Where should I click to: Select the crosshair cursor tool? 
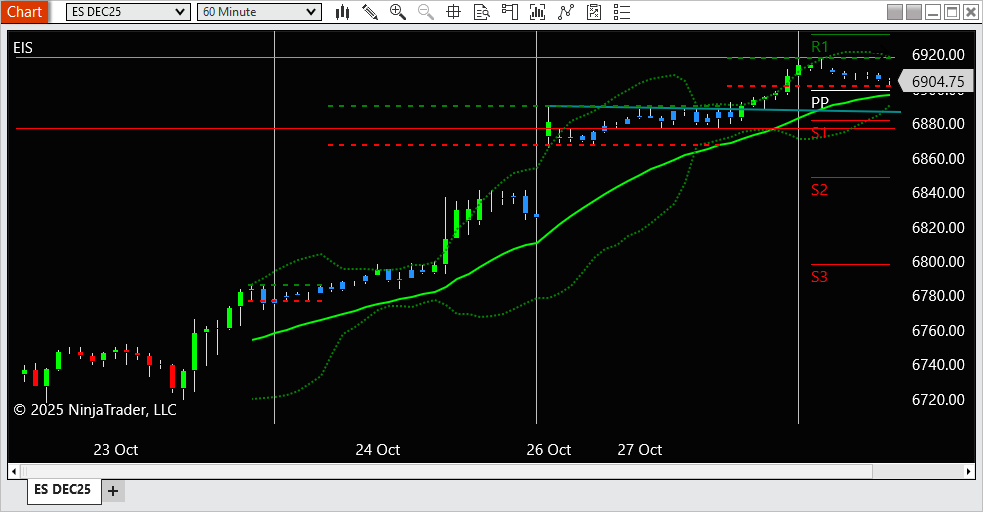(453, 12)
